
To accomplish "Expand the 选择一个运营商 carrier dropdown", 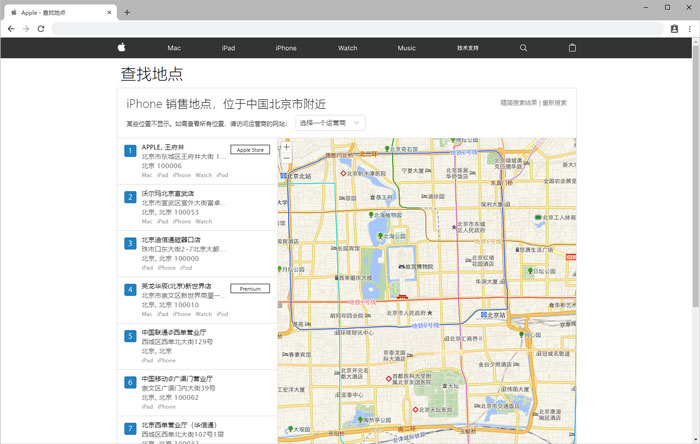I will 330,123.
